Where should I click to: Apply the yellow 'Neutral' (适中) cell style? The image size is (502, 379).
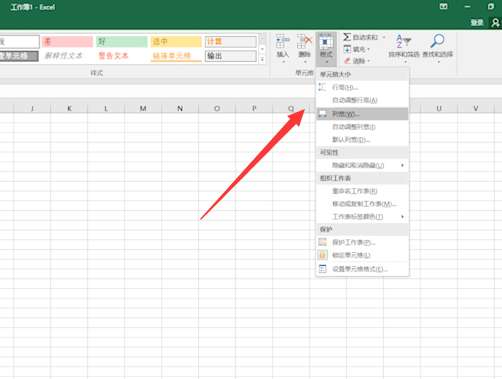point(176,41)
